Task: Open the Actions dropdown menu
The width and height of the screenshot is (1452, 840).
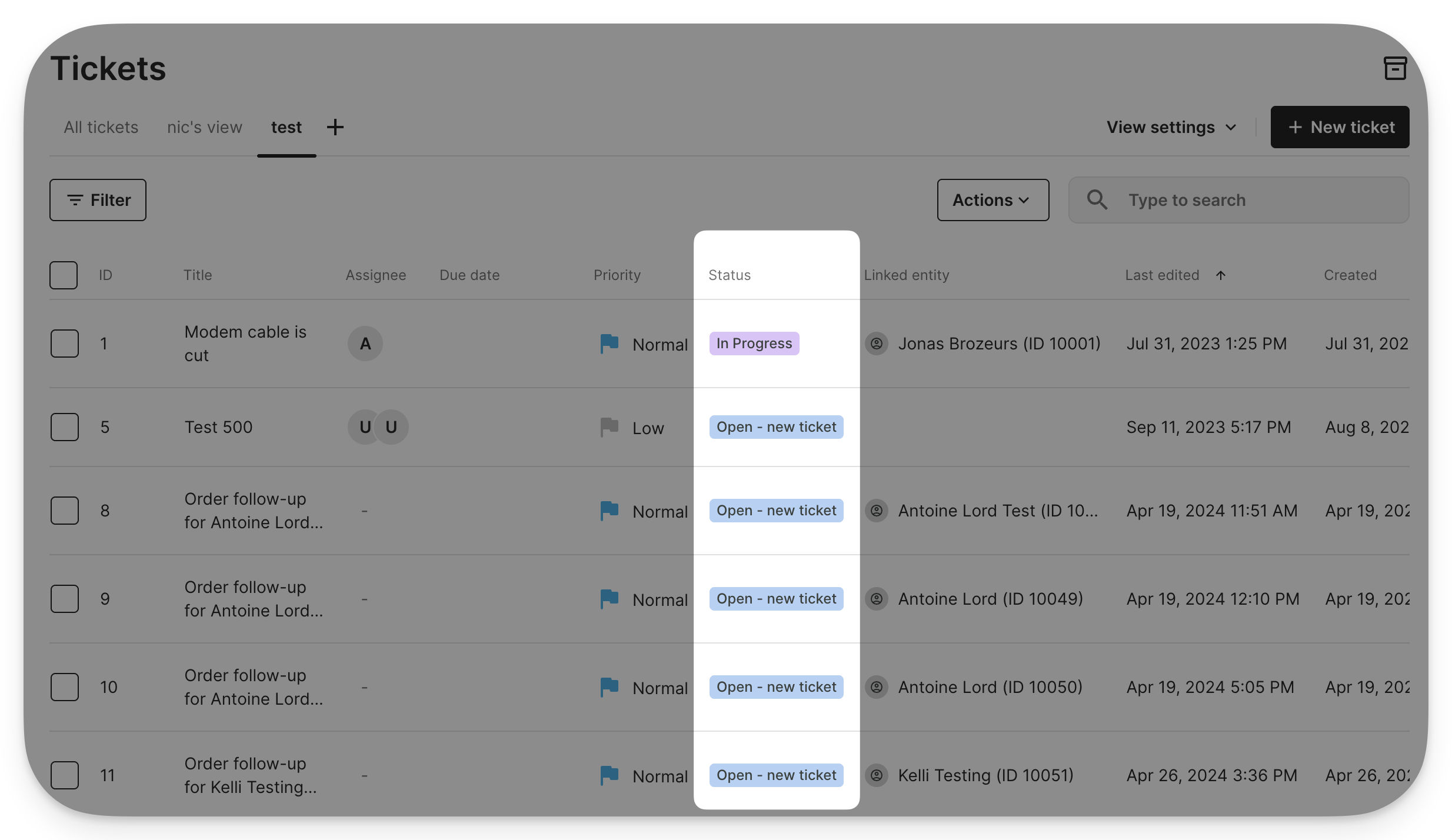Action: 993,200
